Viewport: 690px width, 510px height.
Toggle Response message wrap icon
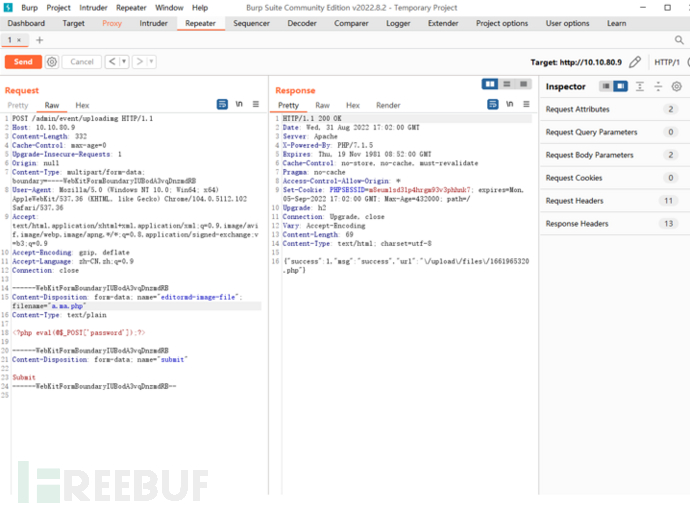493,104
